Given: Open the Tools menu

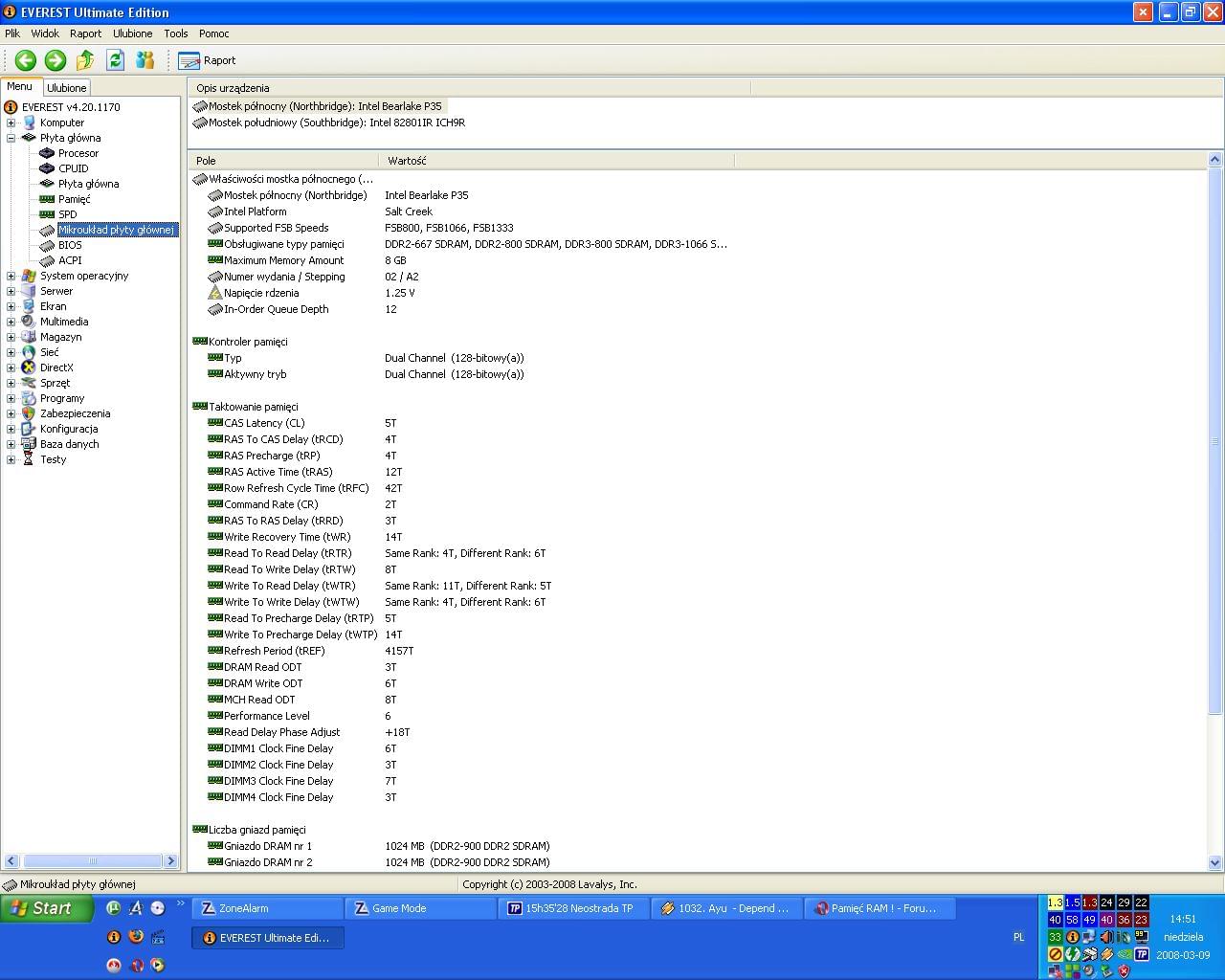Looking at the screenshot, I should 176,33.
